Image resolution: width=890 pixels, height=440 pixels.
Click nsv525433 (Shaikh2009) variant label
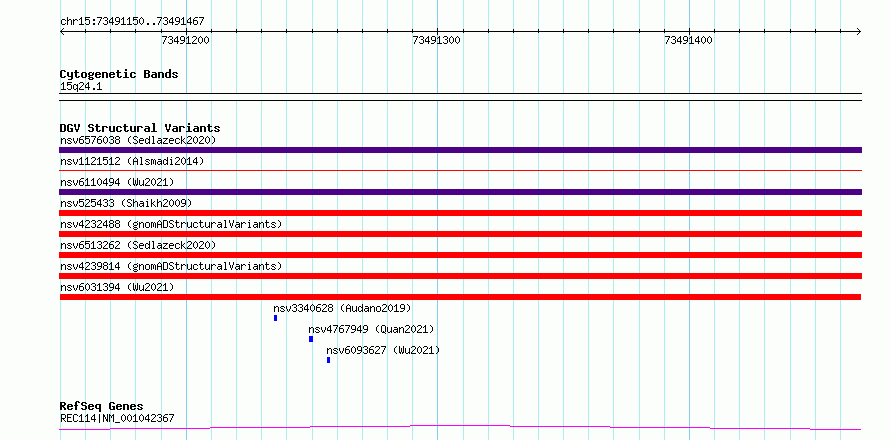pyautogui.click(x=126, y=203)
